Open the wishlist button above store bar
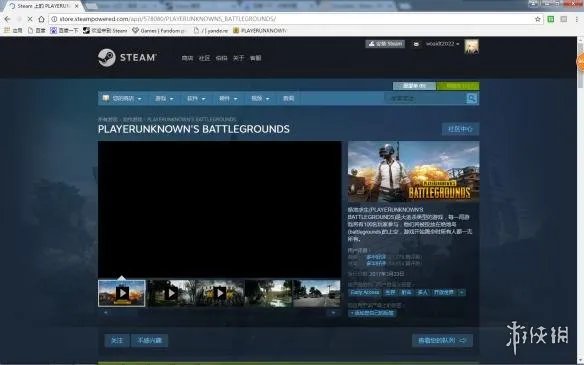This screenshot has height=365, width=584. [414, 86]
